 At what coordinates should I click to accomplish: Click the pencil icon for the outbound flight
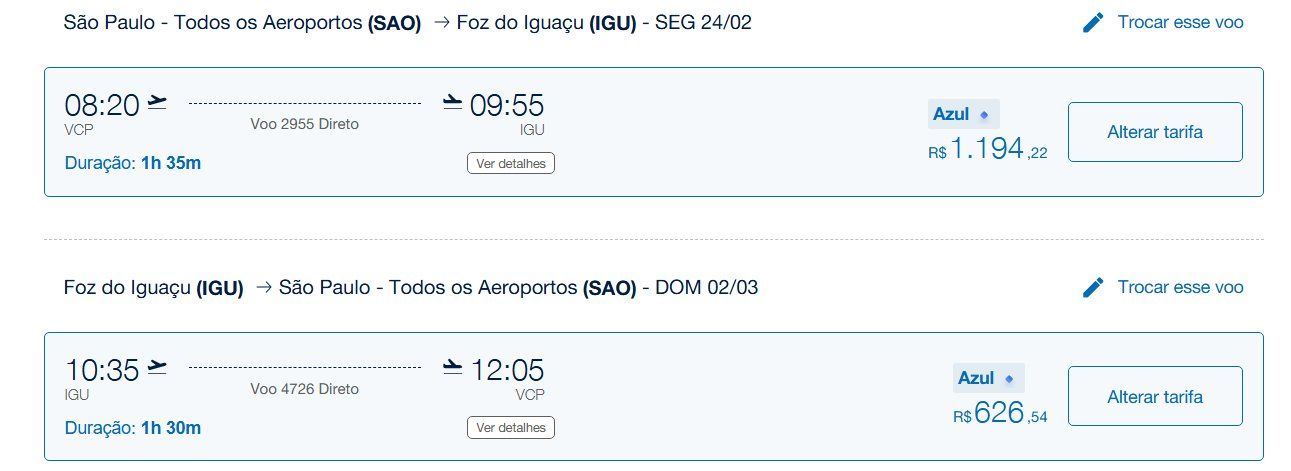click(x=1094, y=22)
